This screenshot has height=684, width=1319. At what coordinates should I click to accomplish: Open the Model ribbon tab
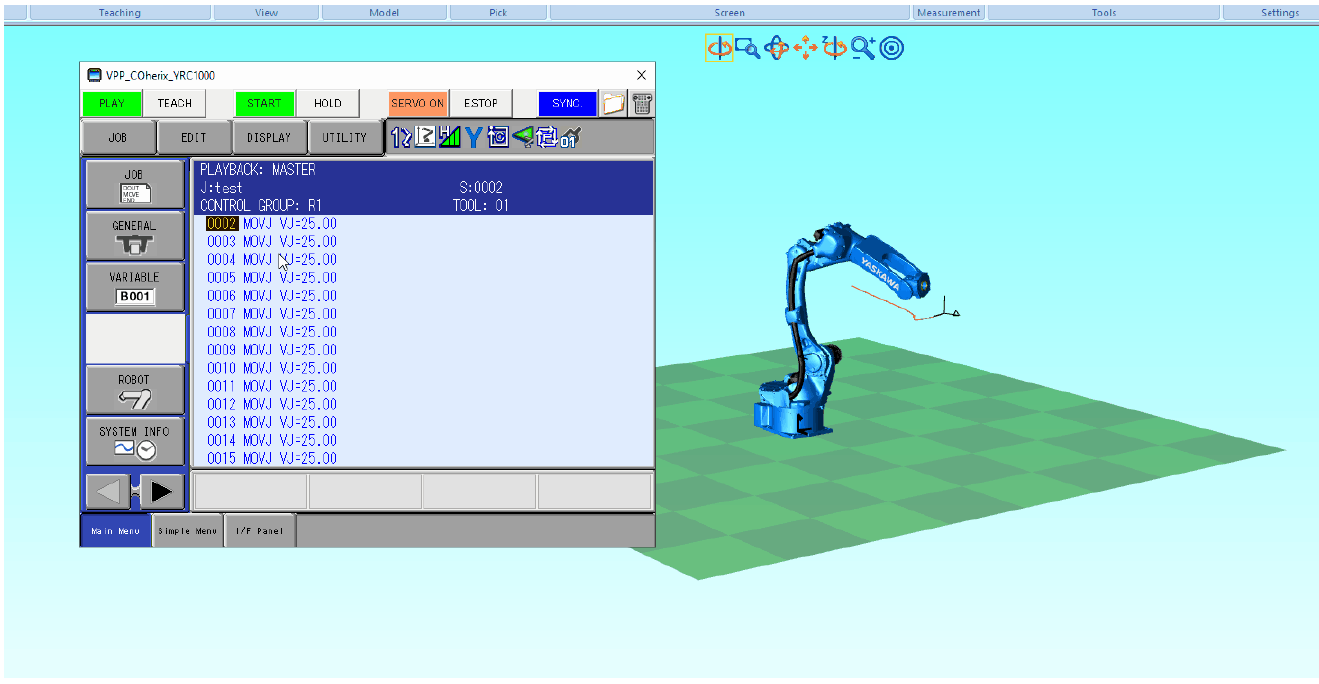(384, 13)
